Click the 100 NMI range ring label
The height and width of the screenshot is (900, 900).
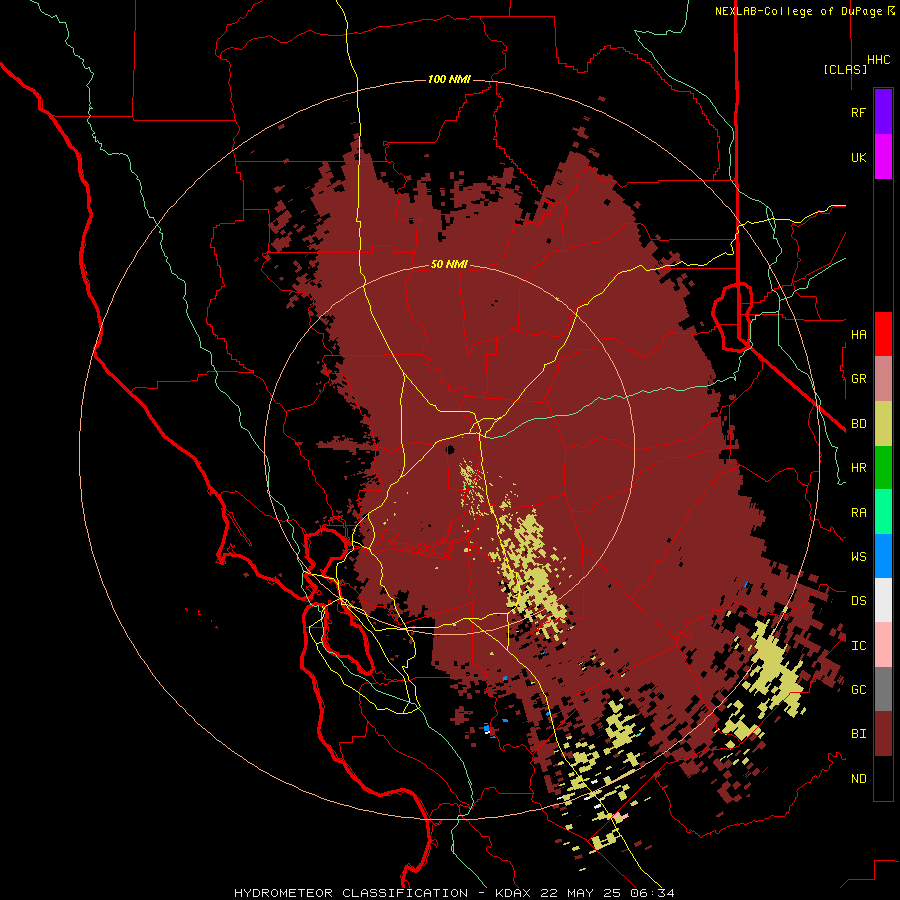(x=449, y=79)
